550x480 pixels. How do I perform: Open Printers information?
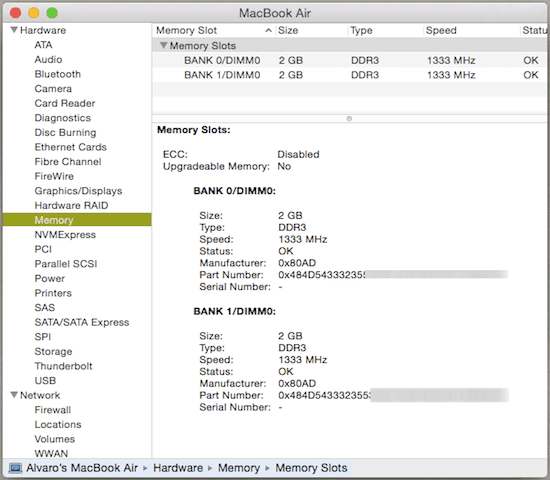coord(53,293)
